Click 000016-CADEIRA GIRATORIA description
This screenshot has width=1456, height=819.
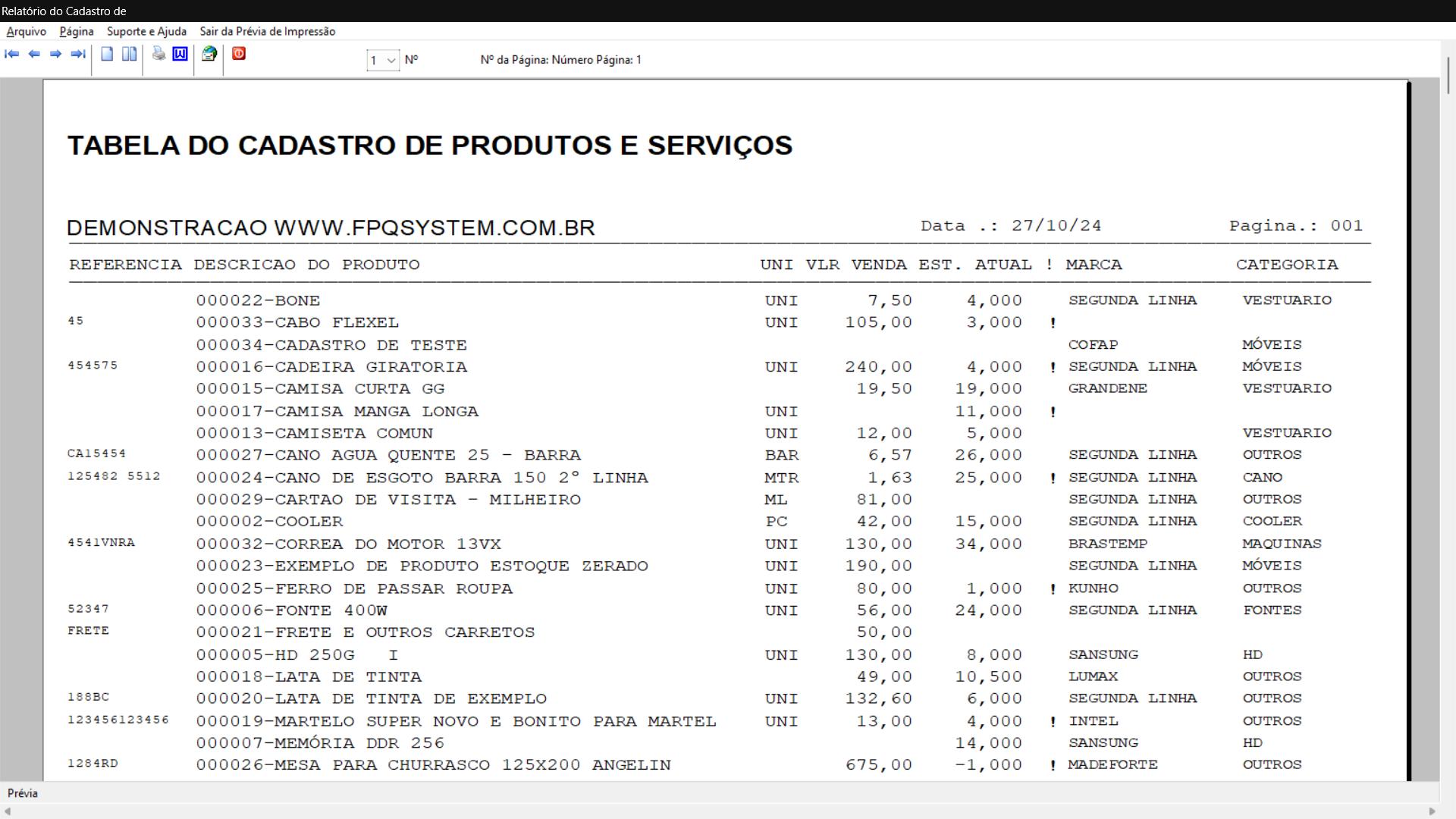[331, 367]
